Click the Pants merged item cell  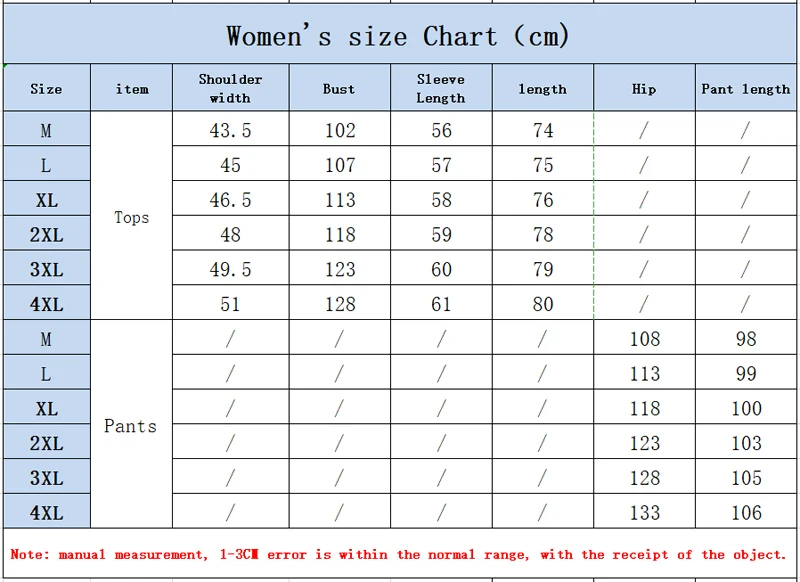click(x=132, y=424)
